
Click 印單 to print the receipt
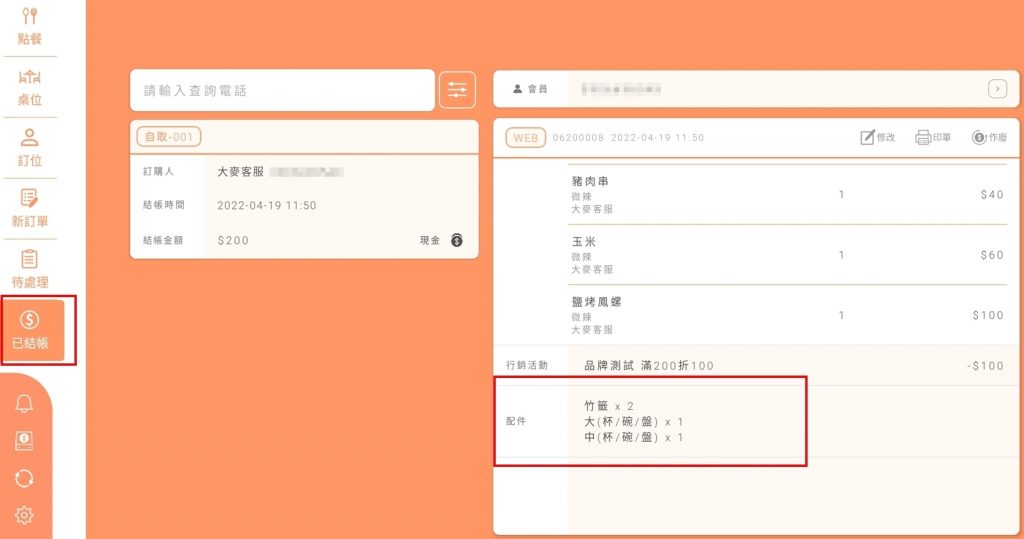[932, 138]
